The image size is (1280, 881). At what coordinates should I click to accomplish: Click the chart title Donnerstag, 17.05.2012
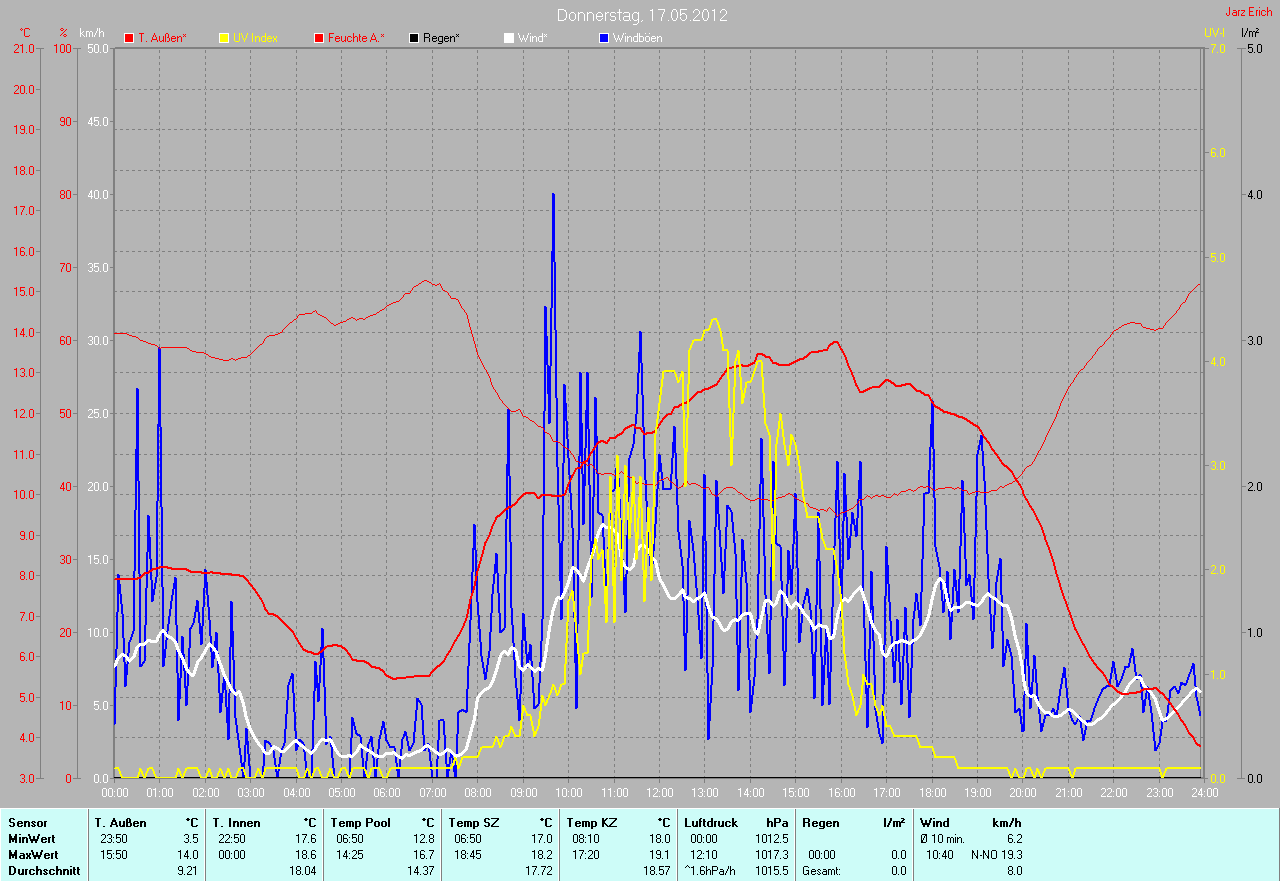point(642,16)
